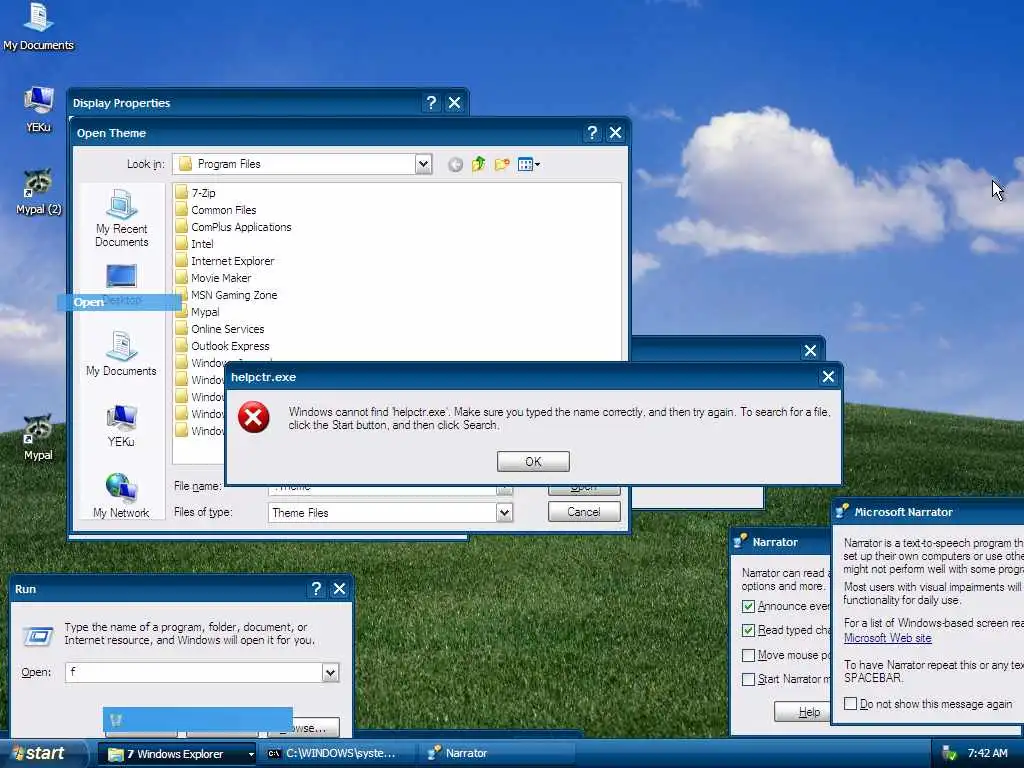Select YEKu computer in the places bar
This screenshot has width=1024, height=768.
[x=121, y=426]
